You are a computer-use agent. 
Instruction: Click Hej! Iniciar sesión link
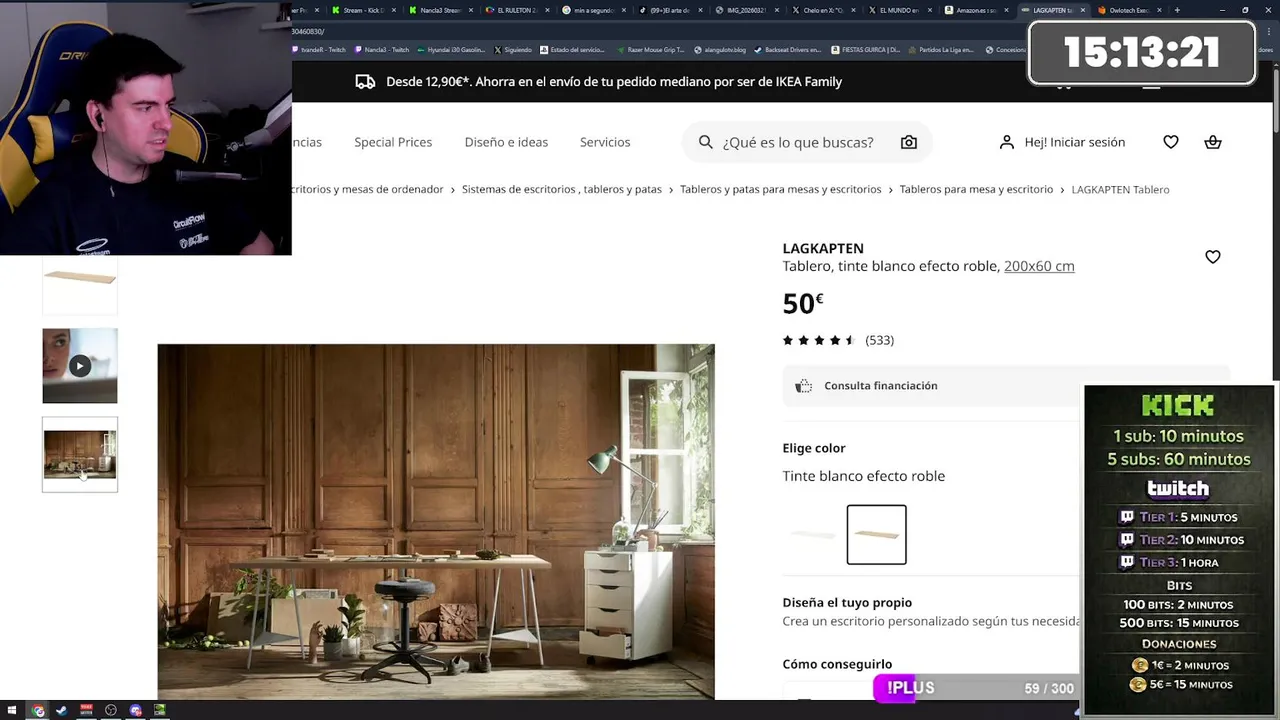(1074, 142)
